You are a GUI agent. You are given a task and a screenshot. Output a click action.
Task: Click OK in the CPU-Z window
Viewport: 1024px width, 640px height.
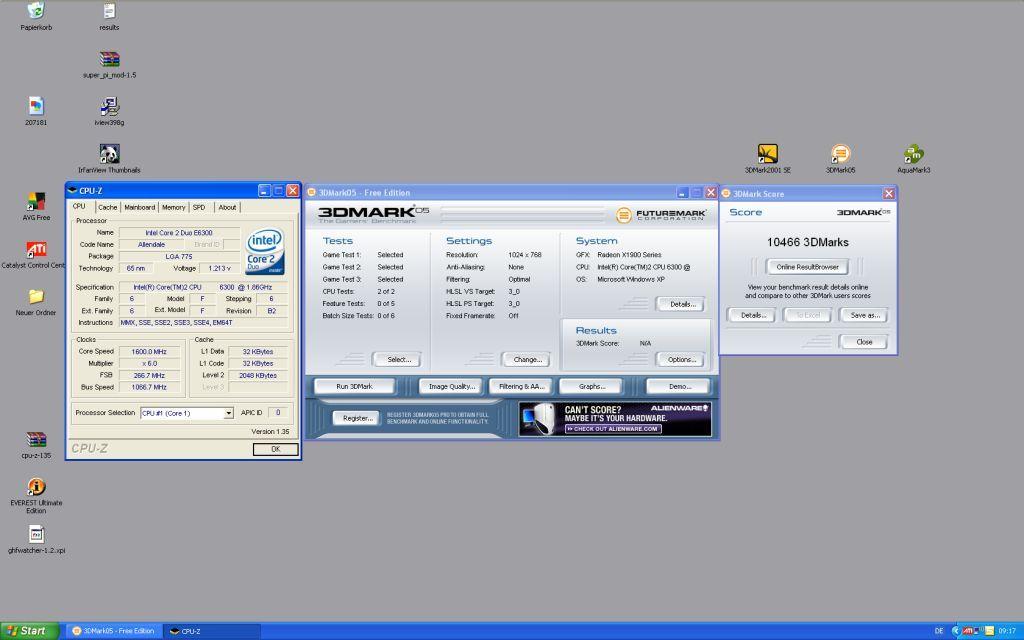pyautogui.click(x=276, y=449)
